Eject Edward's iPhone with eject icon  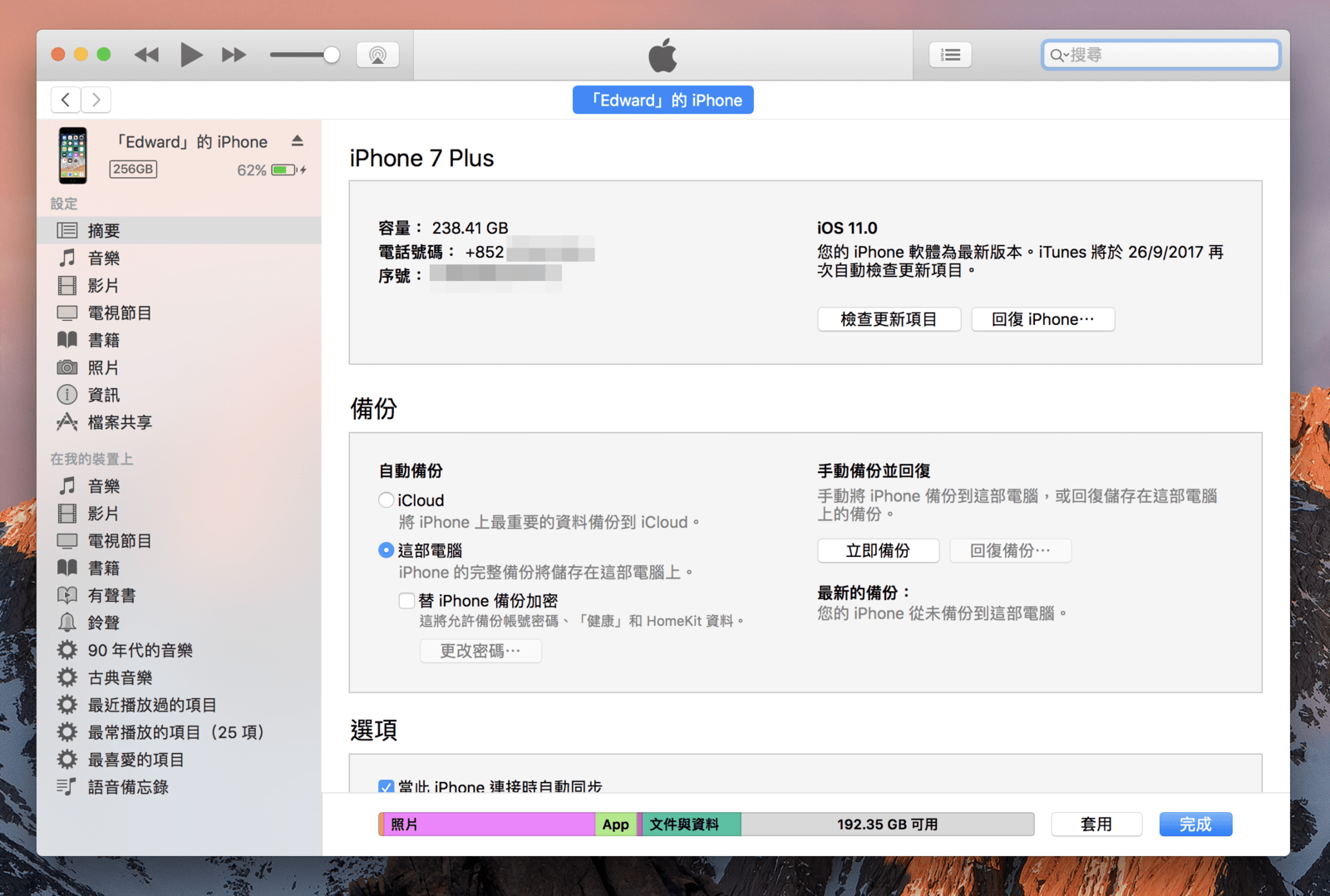pos(298,141)
